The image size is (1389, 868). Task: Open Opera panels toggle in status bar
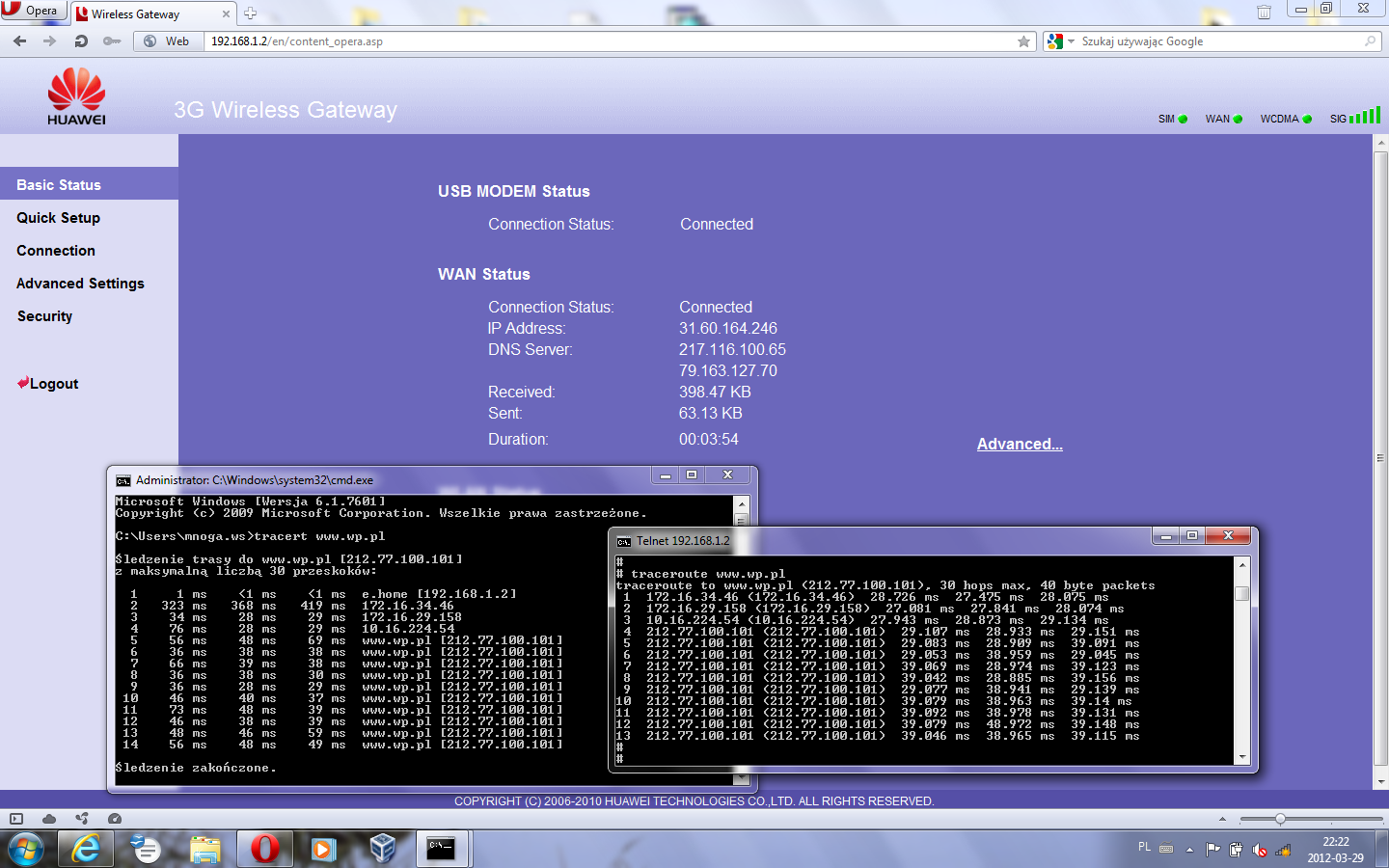(16, 819)
